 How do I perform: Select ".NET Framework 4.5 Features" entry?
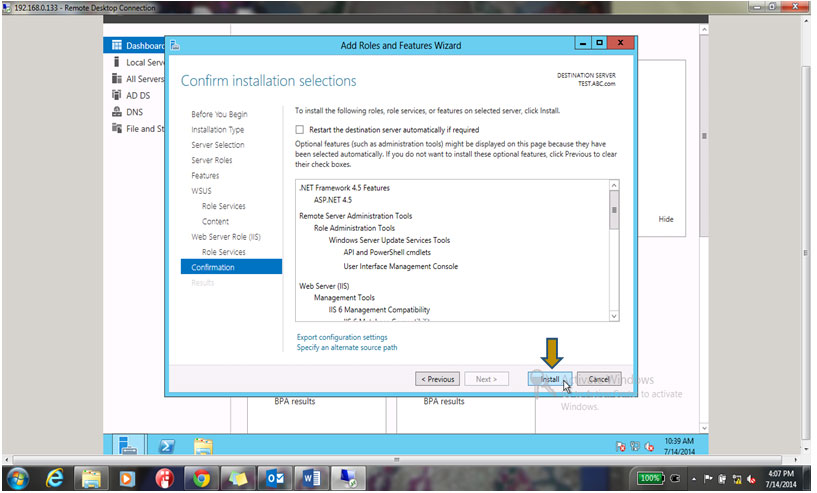point(344,188)
